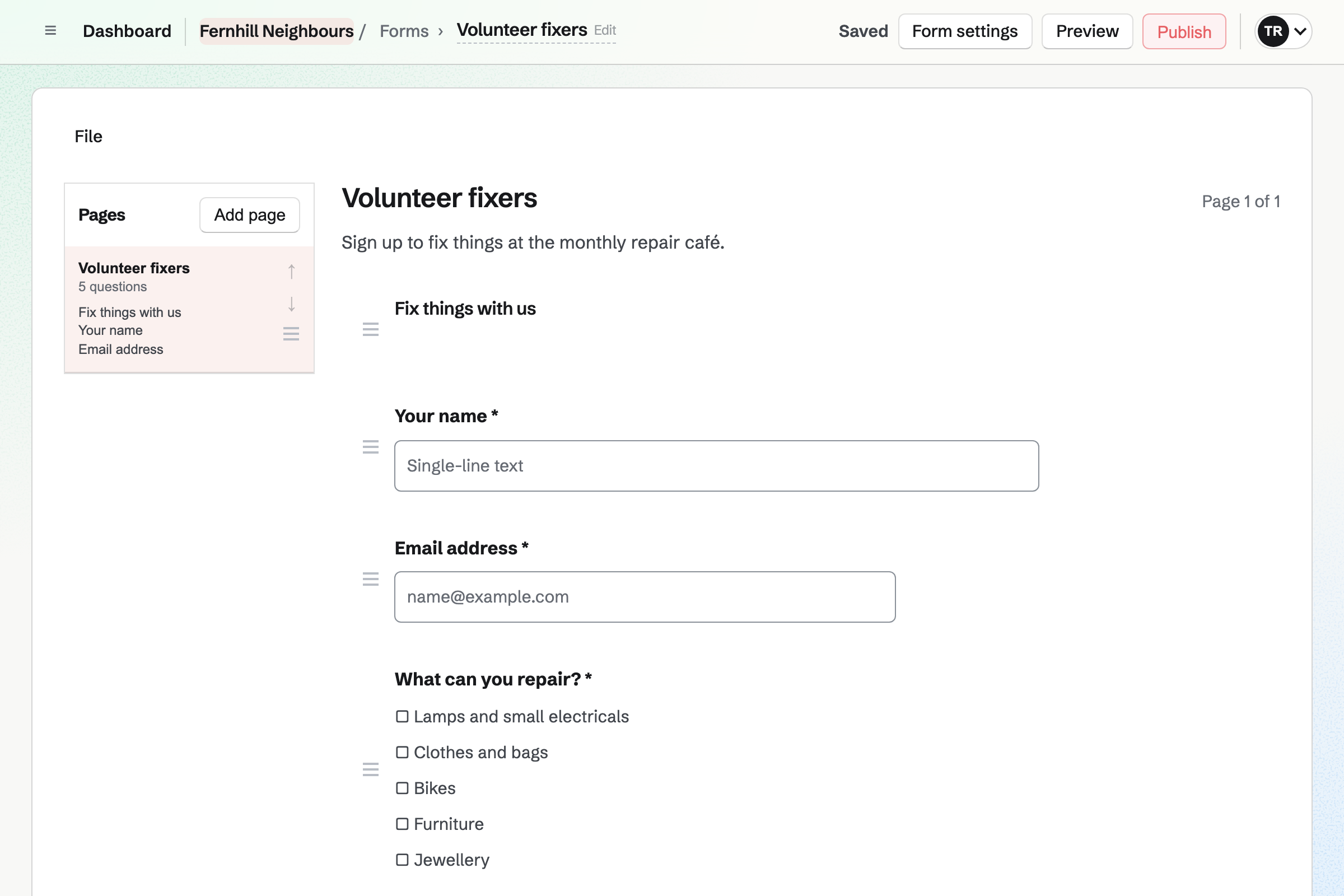Screen dimensions: 1344x896
Task: Click Your name entry in sidebar
Action: coord(110,330)
